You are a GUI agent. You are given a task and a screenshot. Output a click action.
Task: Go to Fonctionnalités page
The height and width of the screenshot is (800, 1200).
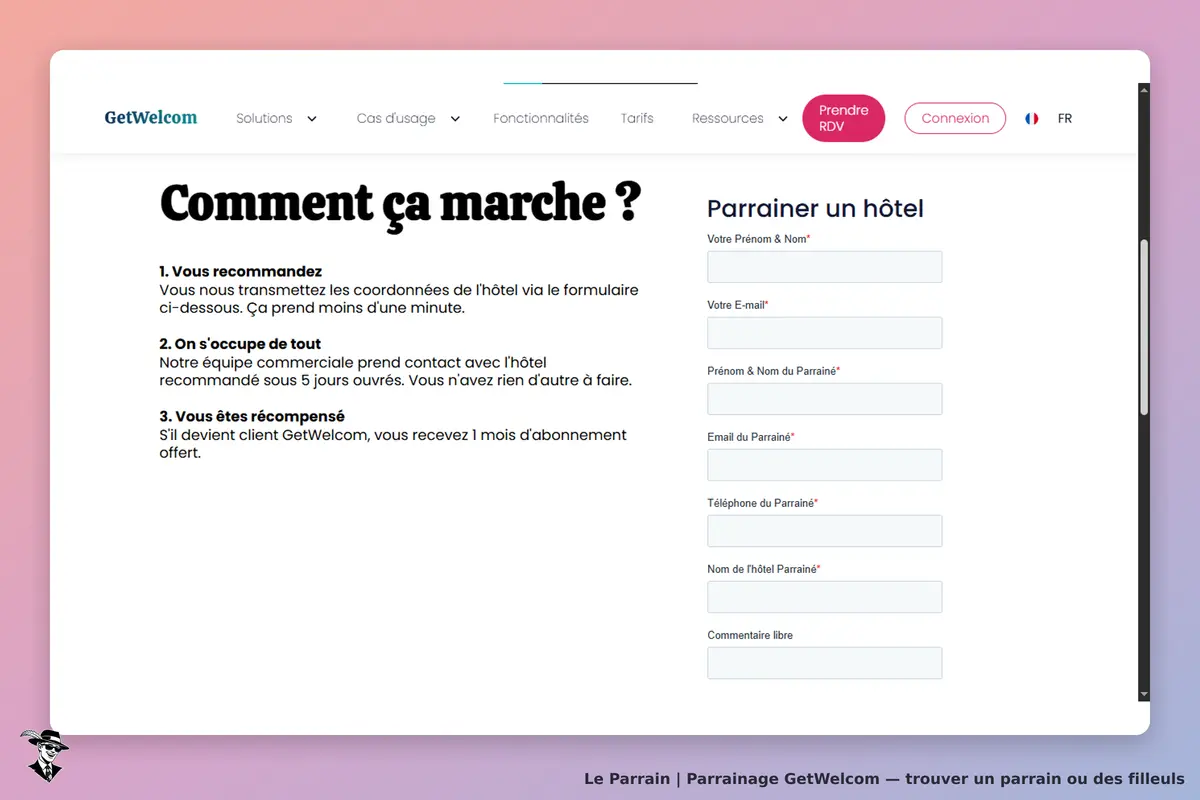coord(541,118)
